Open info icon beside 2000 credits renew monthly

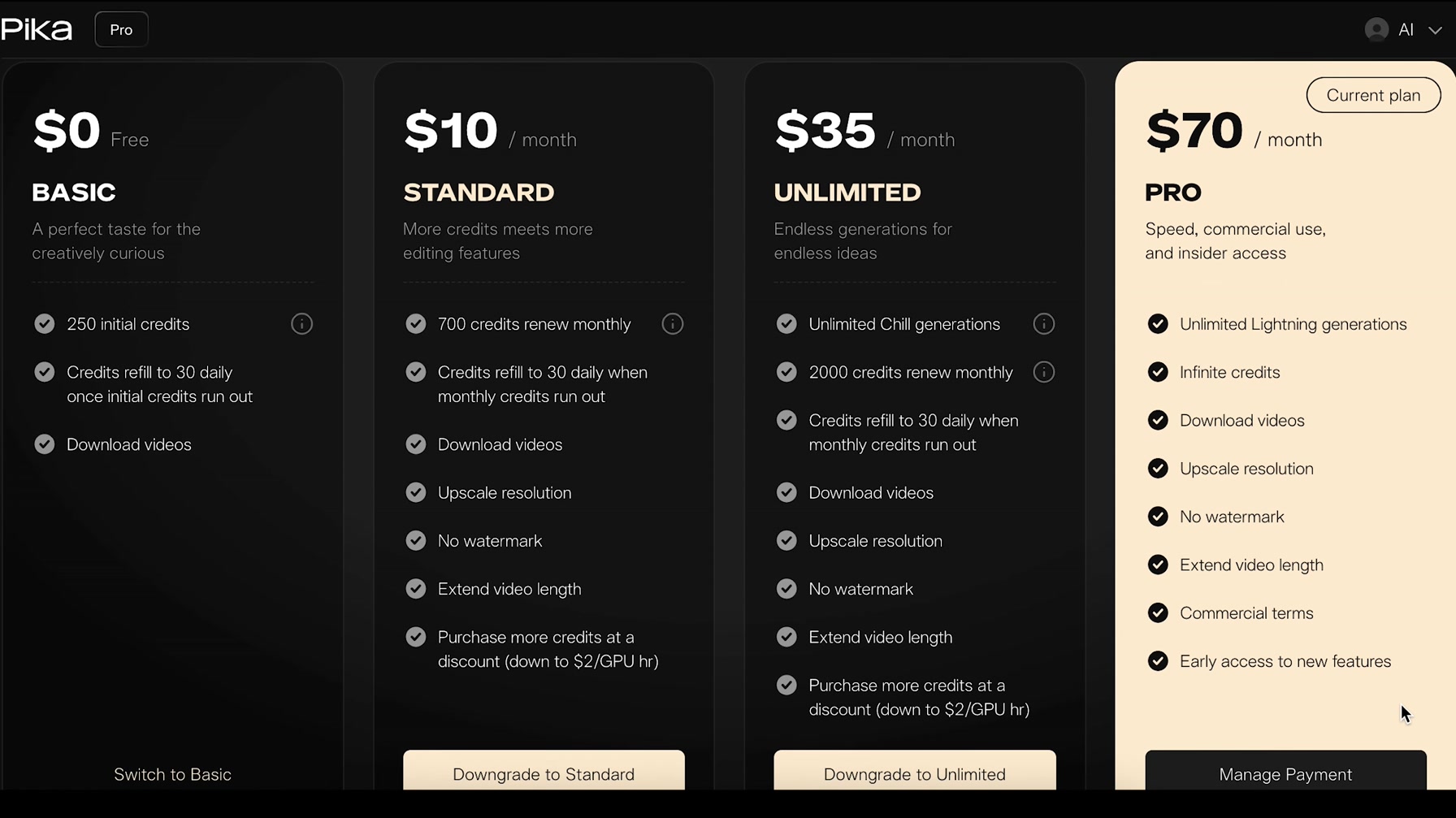pyautogui.click(x=1044, y=372)
